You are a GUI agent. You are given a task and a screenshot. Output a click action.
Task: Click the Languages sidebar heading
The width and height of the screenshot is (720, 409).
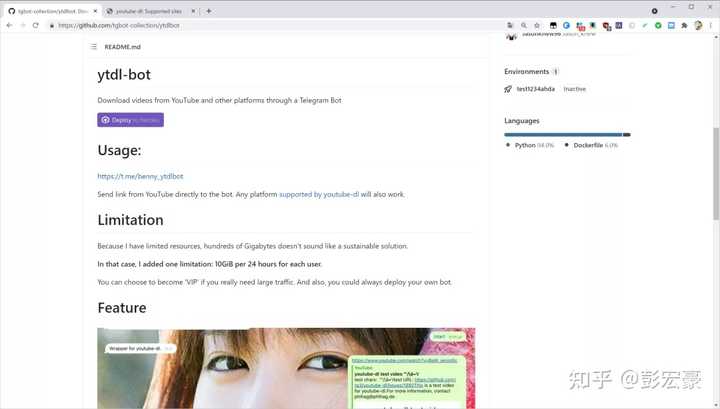[x=522, y=121]
